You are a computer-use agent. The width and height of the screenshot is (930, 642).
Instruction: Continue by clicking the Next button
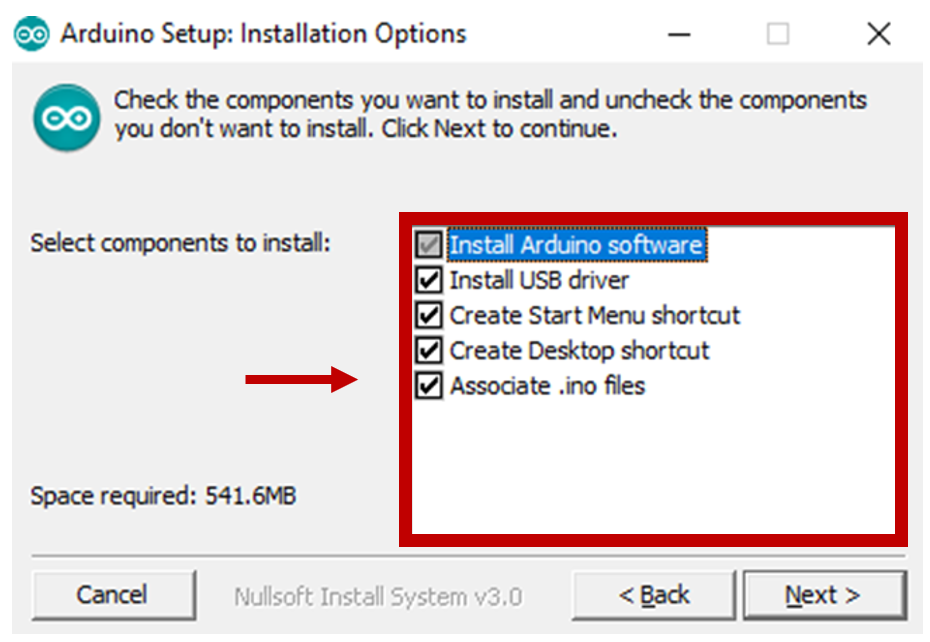(x=824, y=596)
